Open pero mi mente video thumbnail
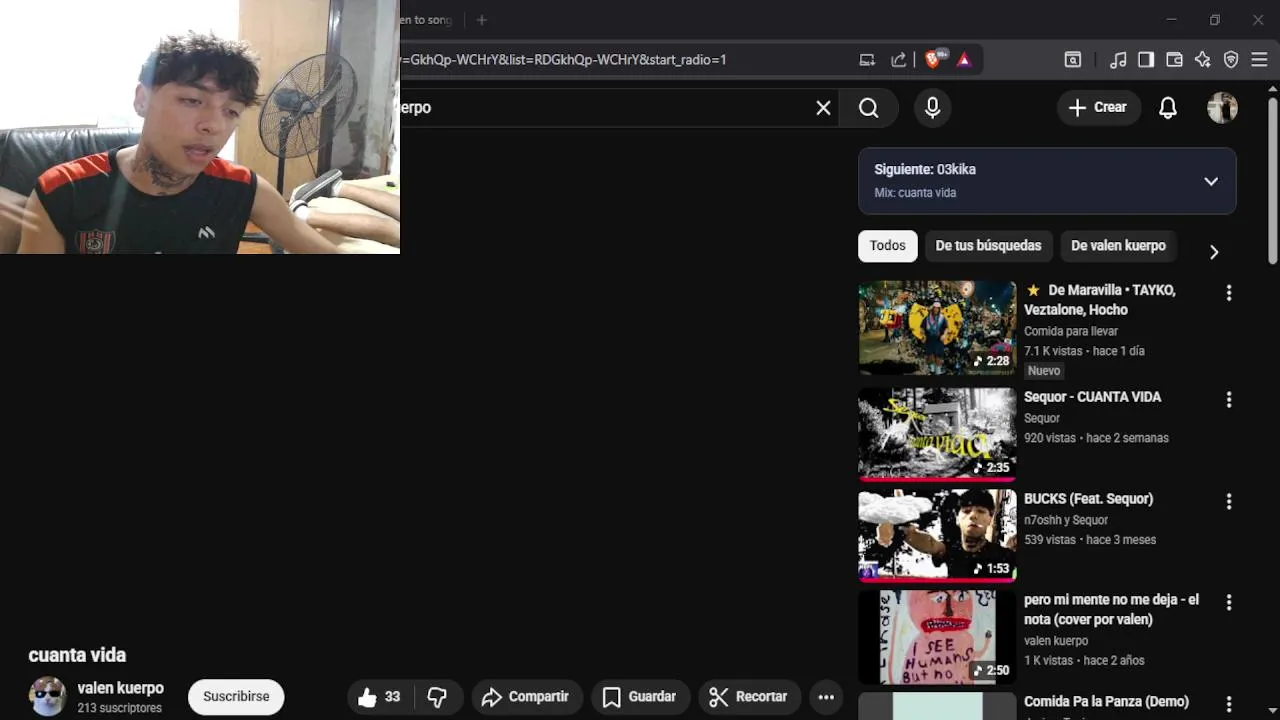 [937, 637]
